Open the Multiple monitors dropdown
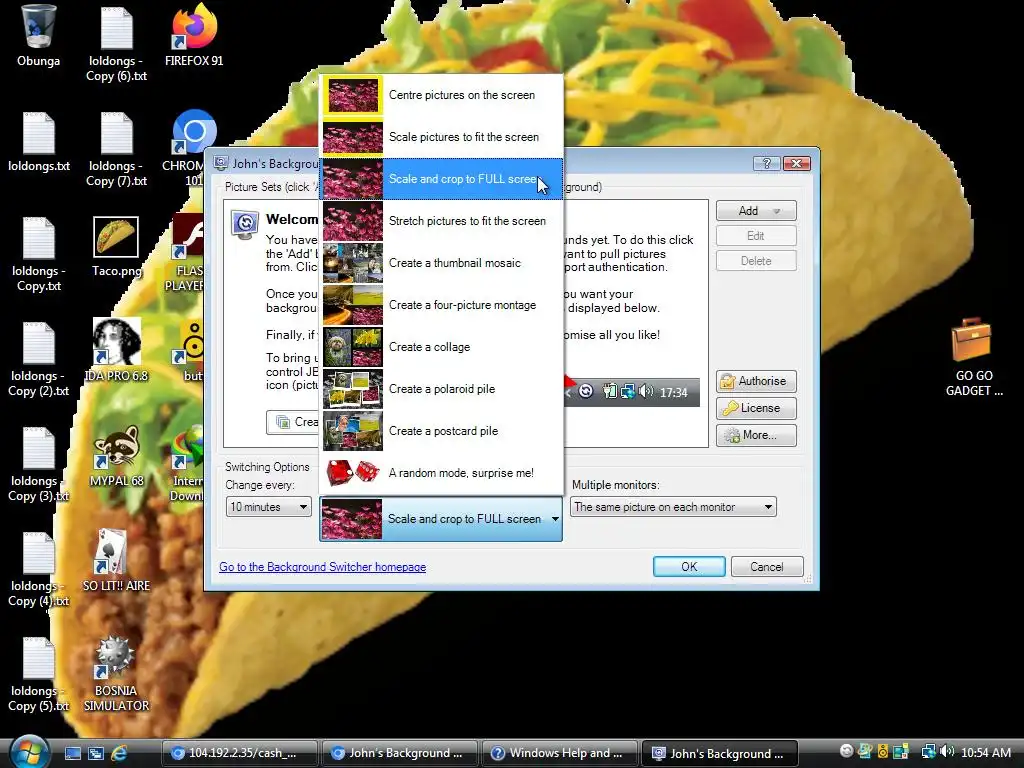This screenshot has height=768, width=1024. (673, 507)
